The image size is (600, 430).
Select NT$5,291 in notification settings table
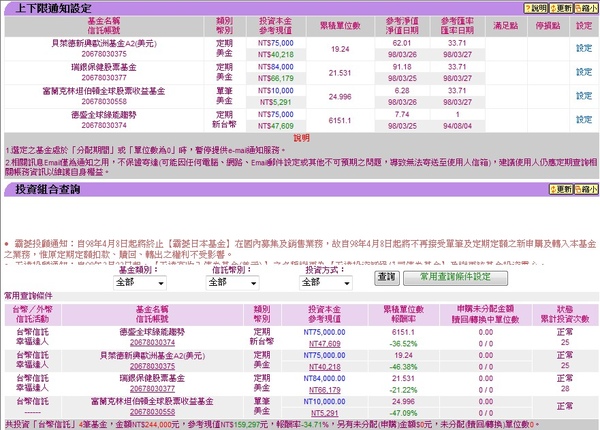pyautogui.click(x=276, y=103)
